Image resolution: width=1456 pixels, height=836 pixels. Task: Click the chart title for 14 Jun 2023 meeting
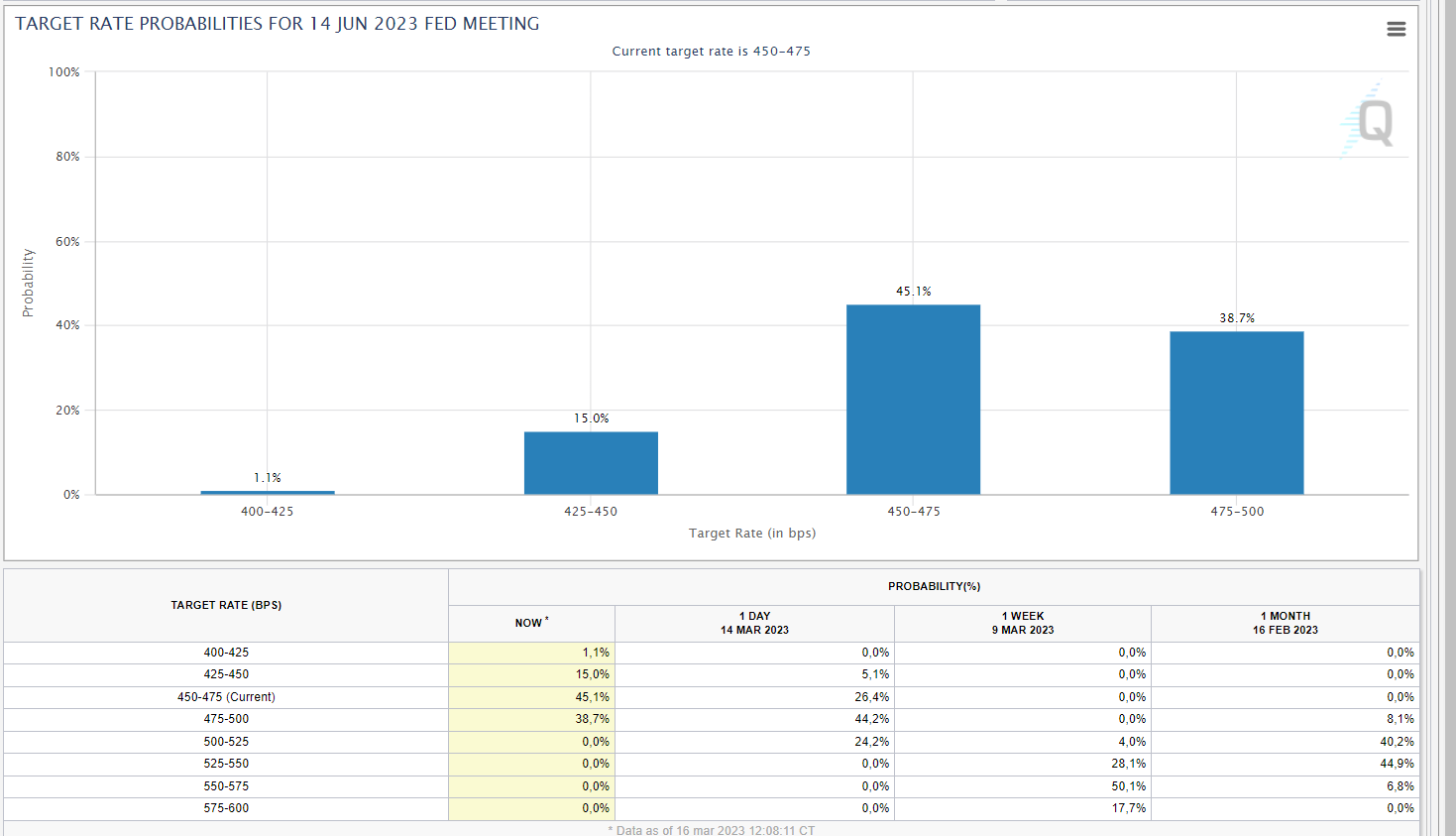(x=278, y=24)
